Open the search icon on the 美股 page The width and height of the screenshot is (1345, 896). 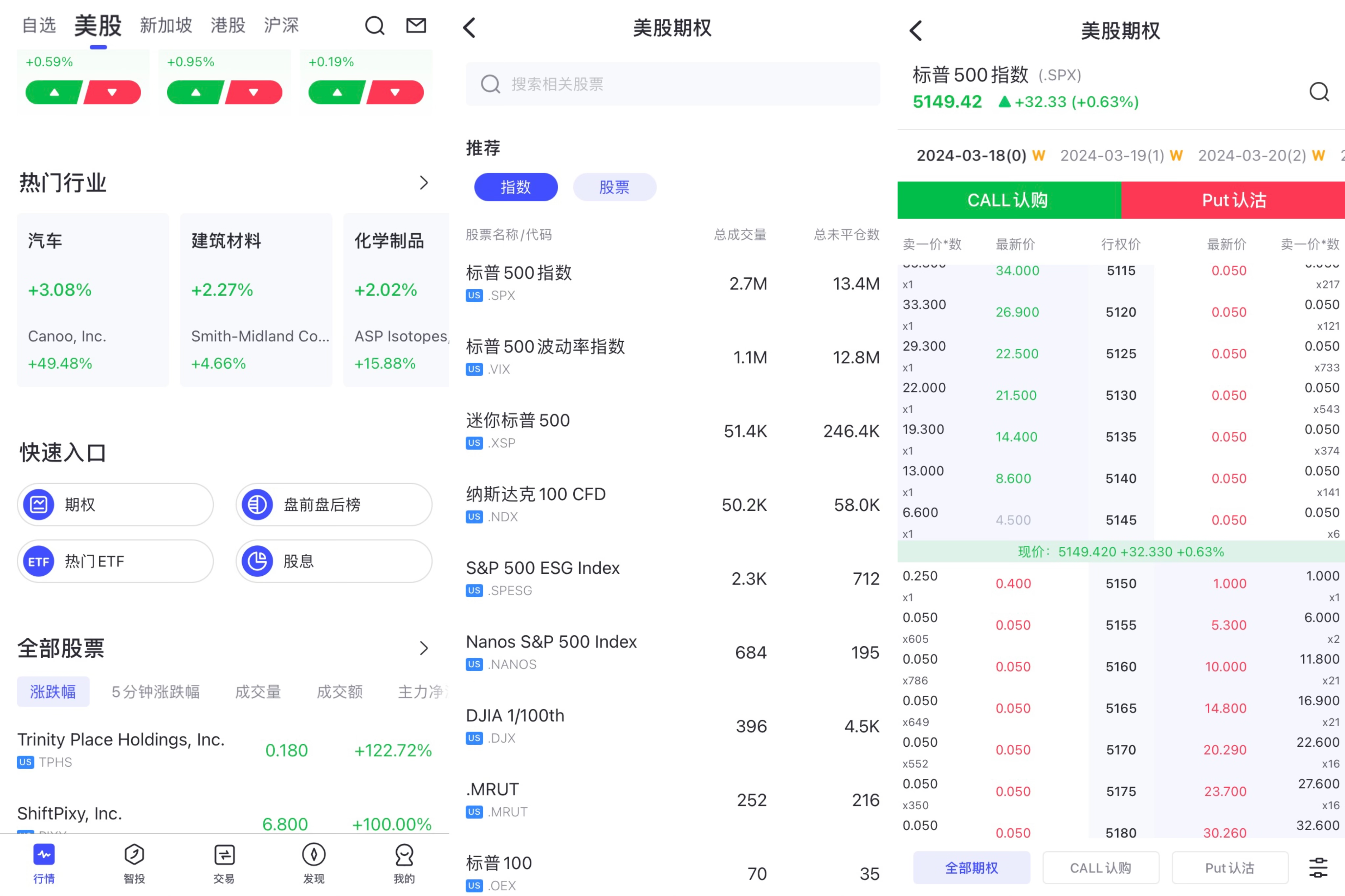coord(374,25)
